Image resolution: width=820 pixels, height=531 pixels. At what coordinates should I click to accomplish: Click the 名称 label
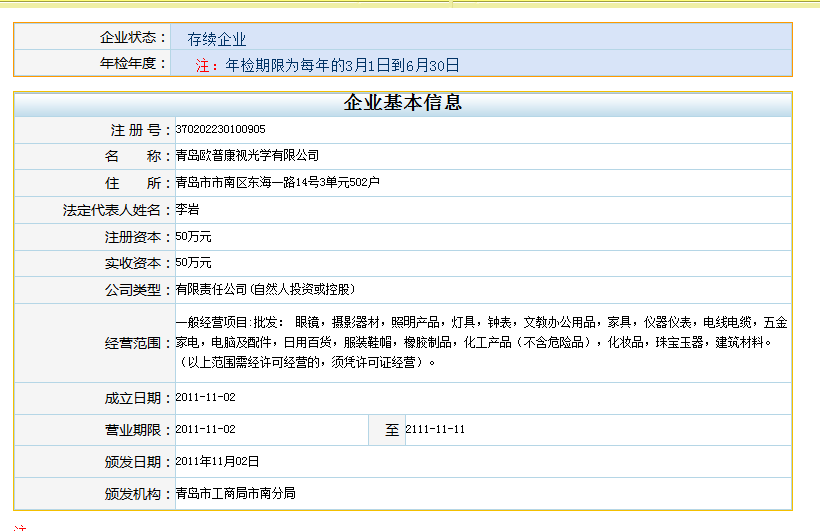pyautogui.click(x=137, y=156)
